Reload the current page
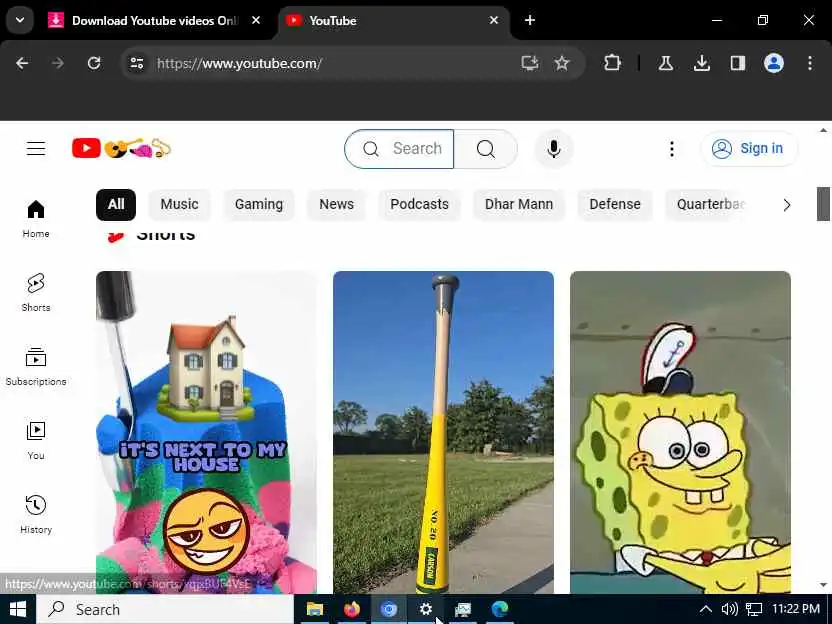This screenshot has height=624, width=832. (x=94, y=64)
